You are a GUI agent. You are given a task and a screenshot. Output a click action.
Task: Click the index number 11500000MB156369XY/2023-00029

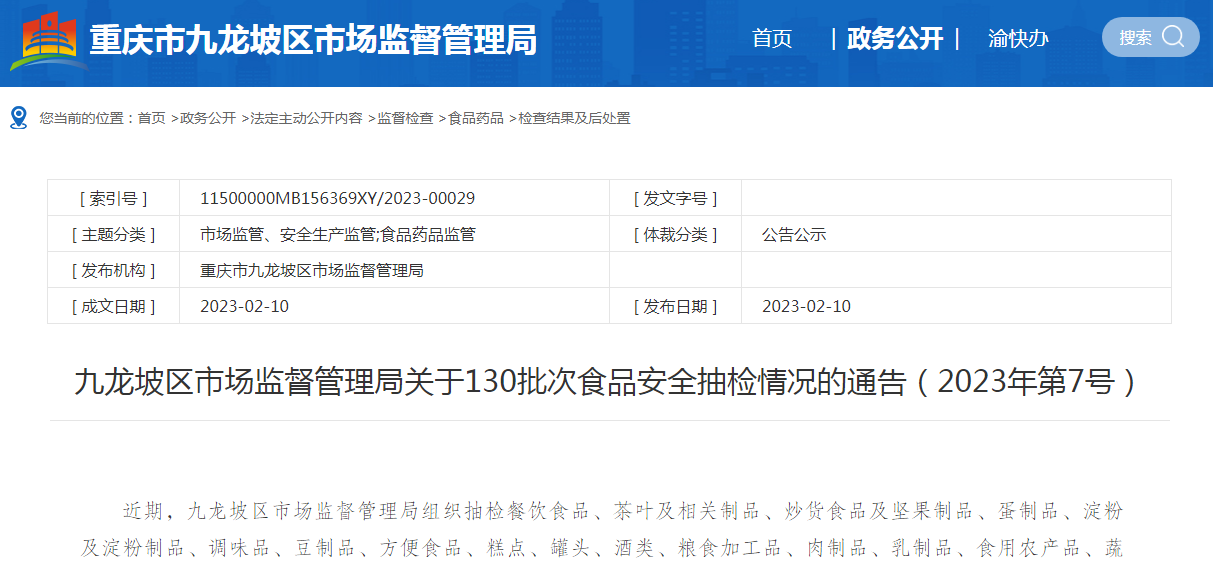[338, 198]
